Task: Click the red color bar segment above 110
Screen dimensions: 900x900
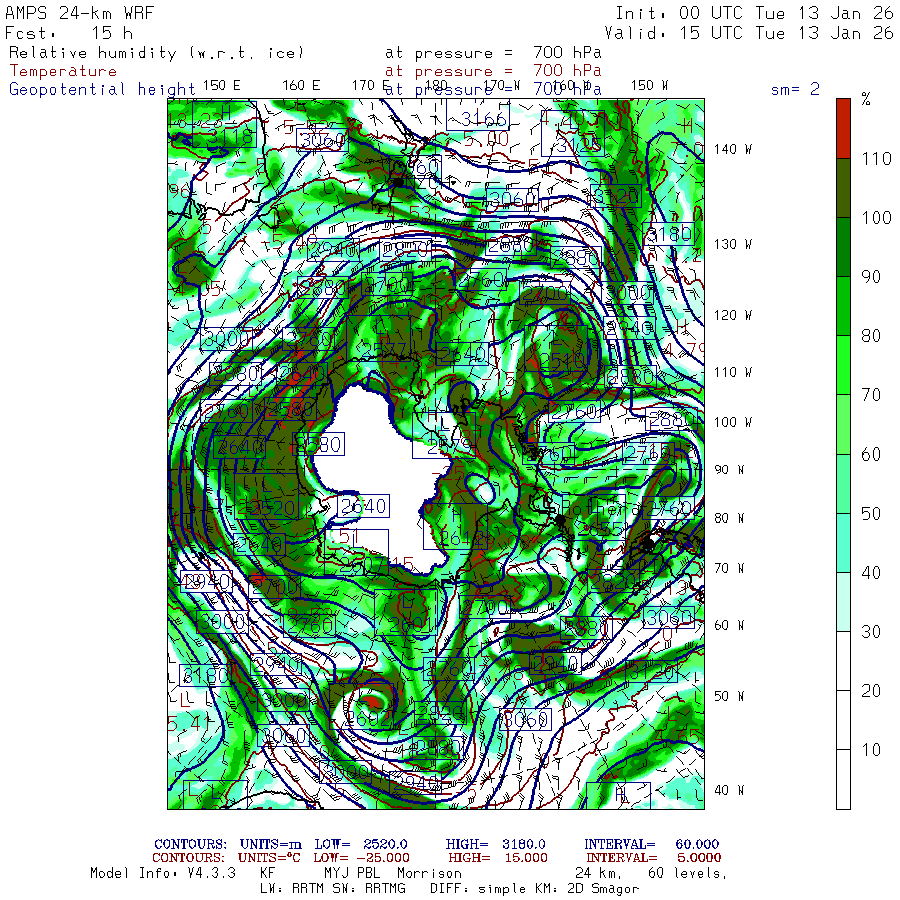Action: (x=843, y=129)
